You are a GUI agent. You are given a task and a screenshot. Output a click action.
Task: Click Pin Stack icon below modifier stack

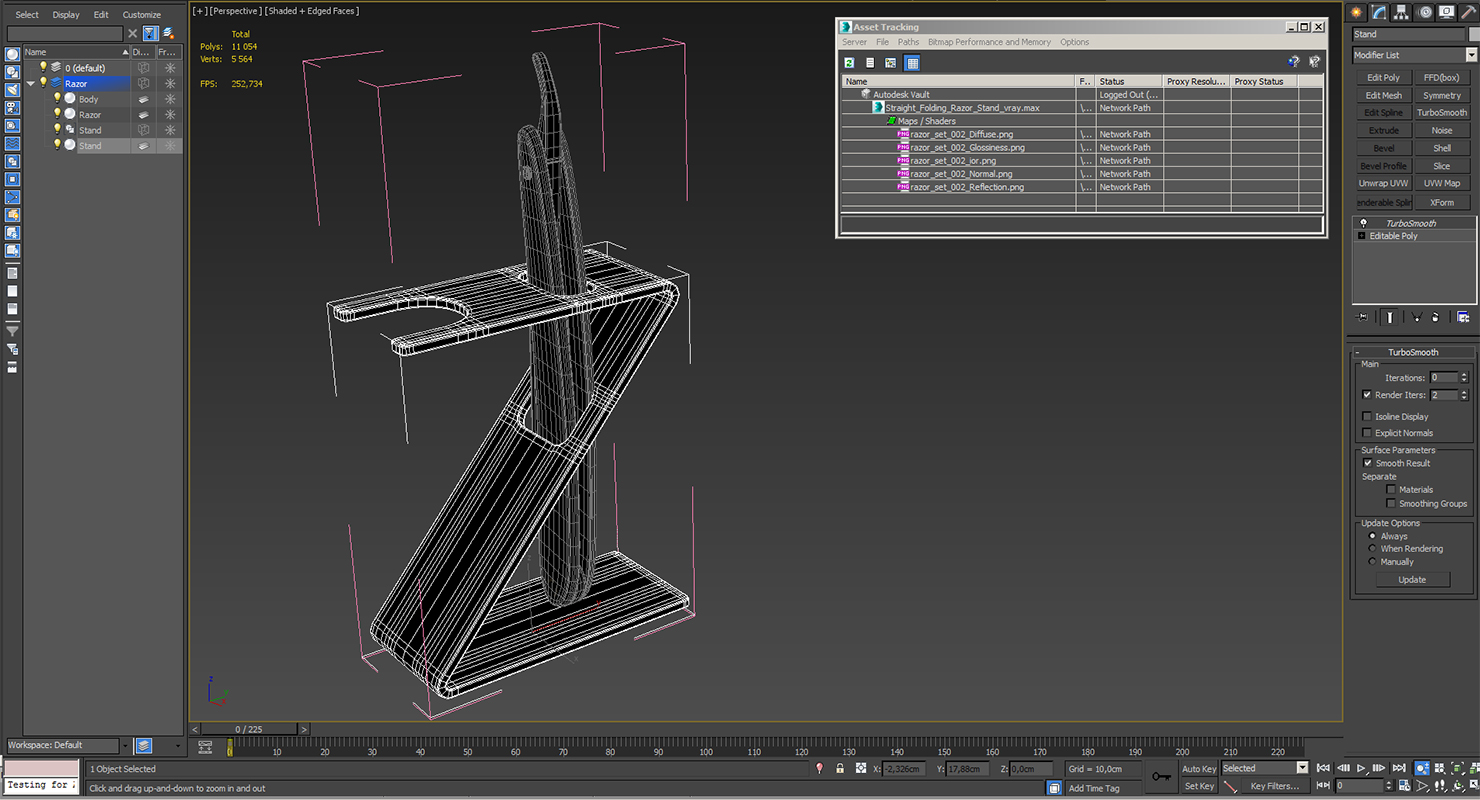click(1362, 317)
